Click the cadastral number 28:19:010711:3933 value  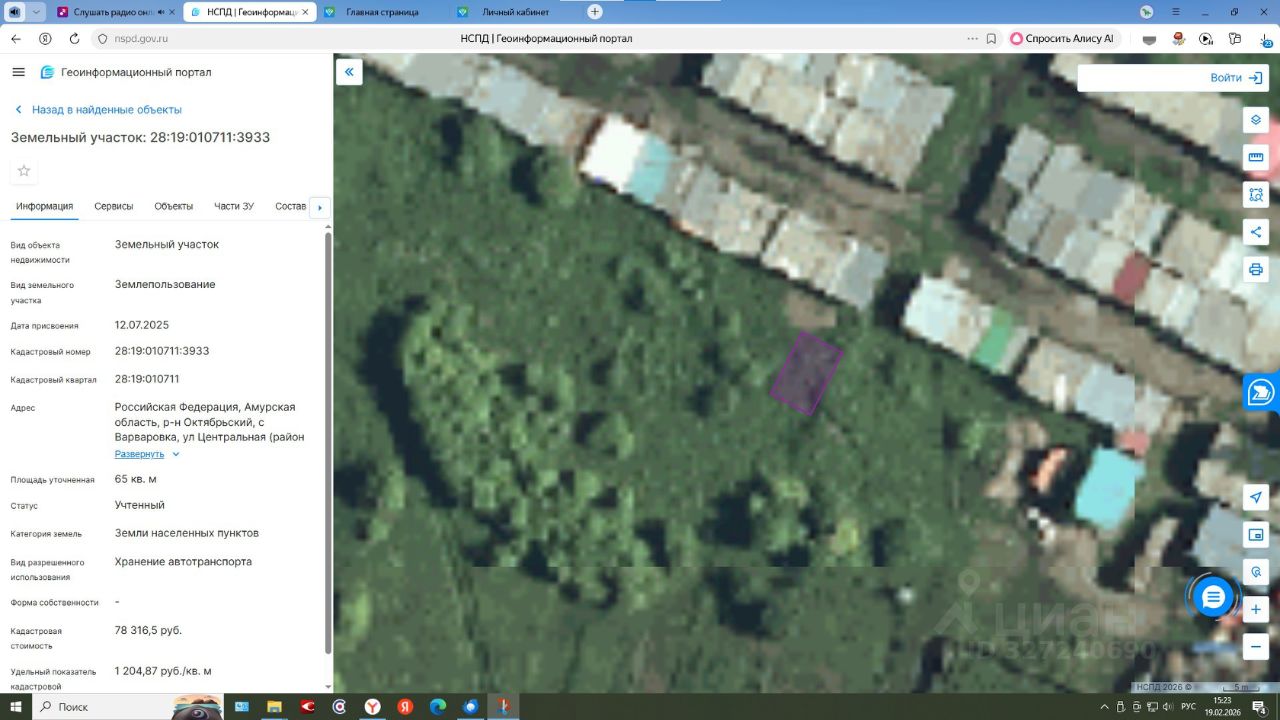[x=162, y=351]
